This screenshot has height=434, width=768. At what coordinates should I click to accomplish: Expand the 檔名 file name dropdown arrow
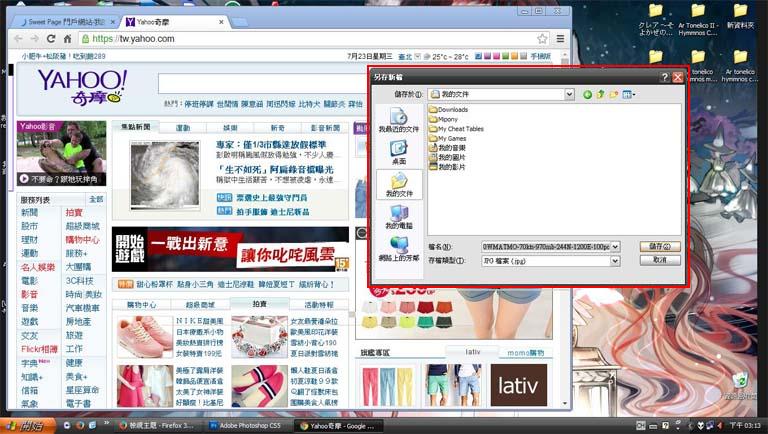(615, 247)
